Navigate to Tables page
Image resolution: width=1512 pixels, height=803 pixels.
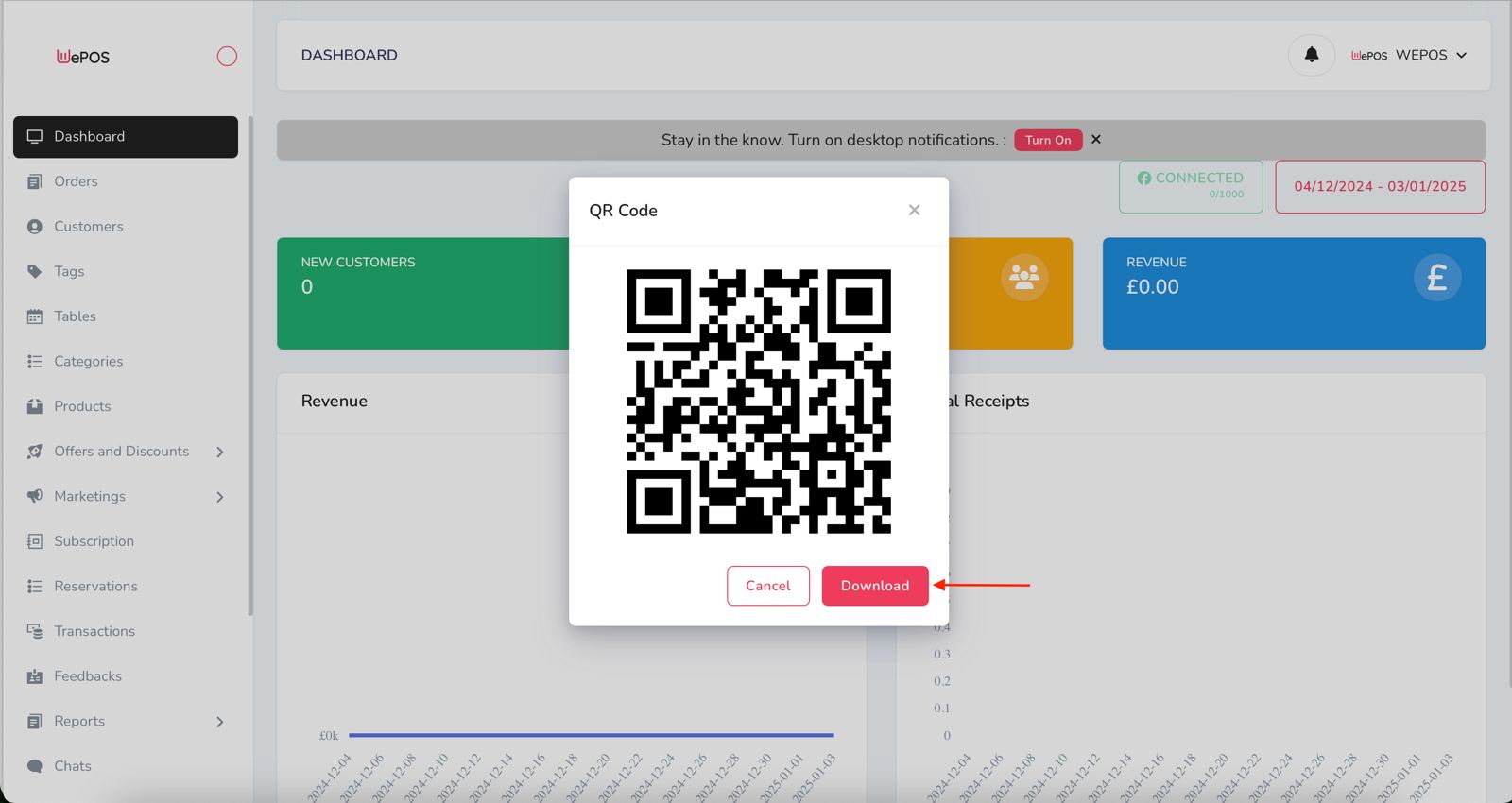tap(75, 316)
